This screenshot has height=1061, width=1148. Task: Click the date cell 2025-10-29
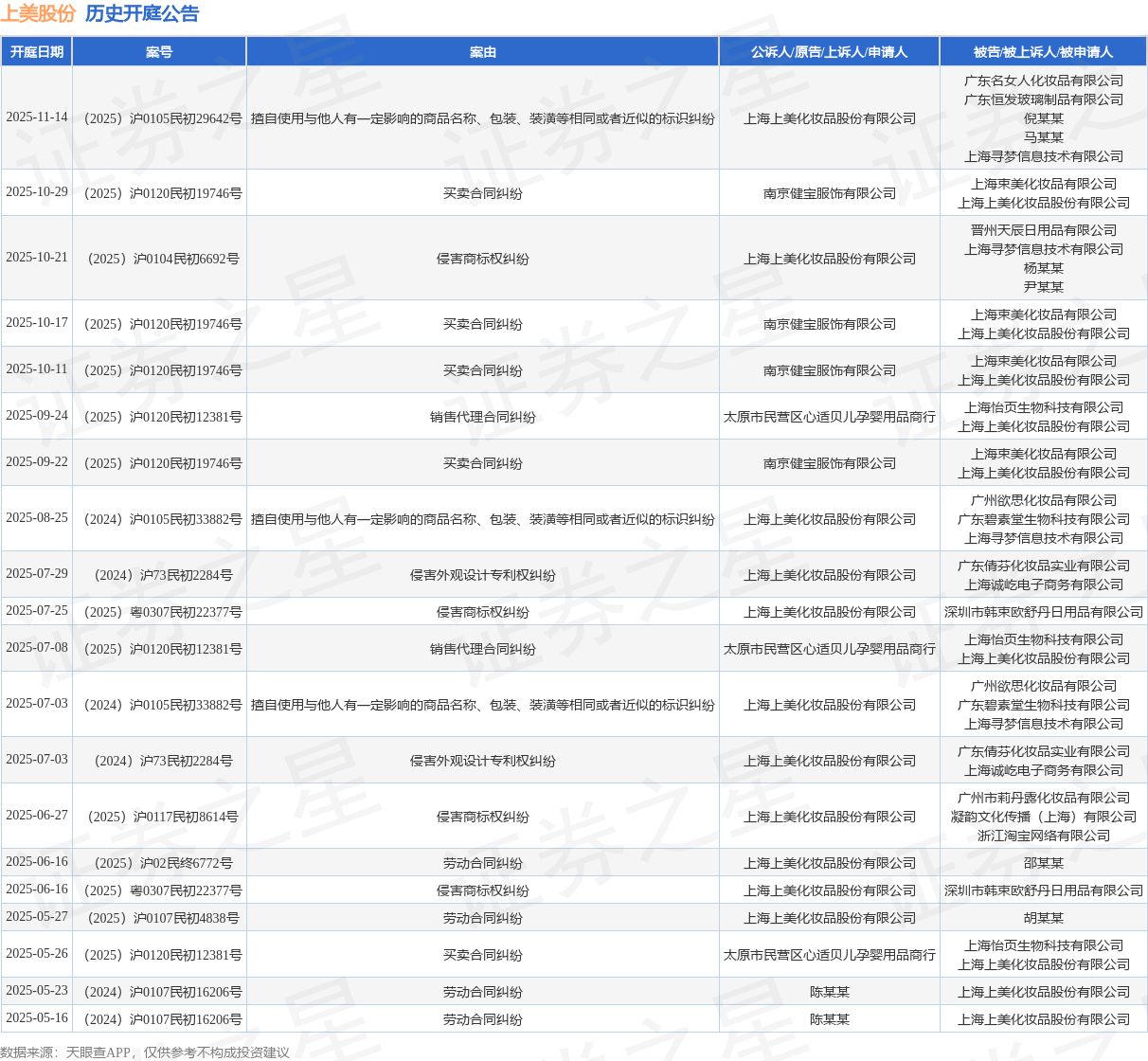point(37,192)
